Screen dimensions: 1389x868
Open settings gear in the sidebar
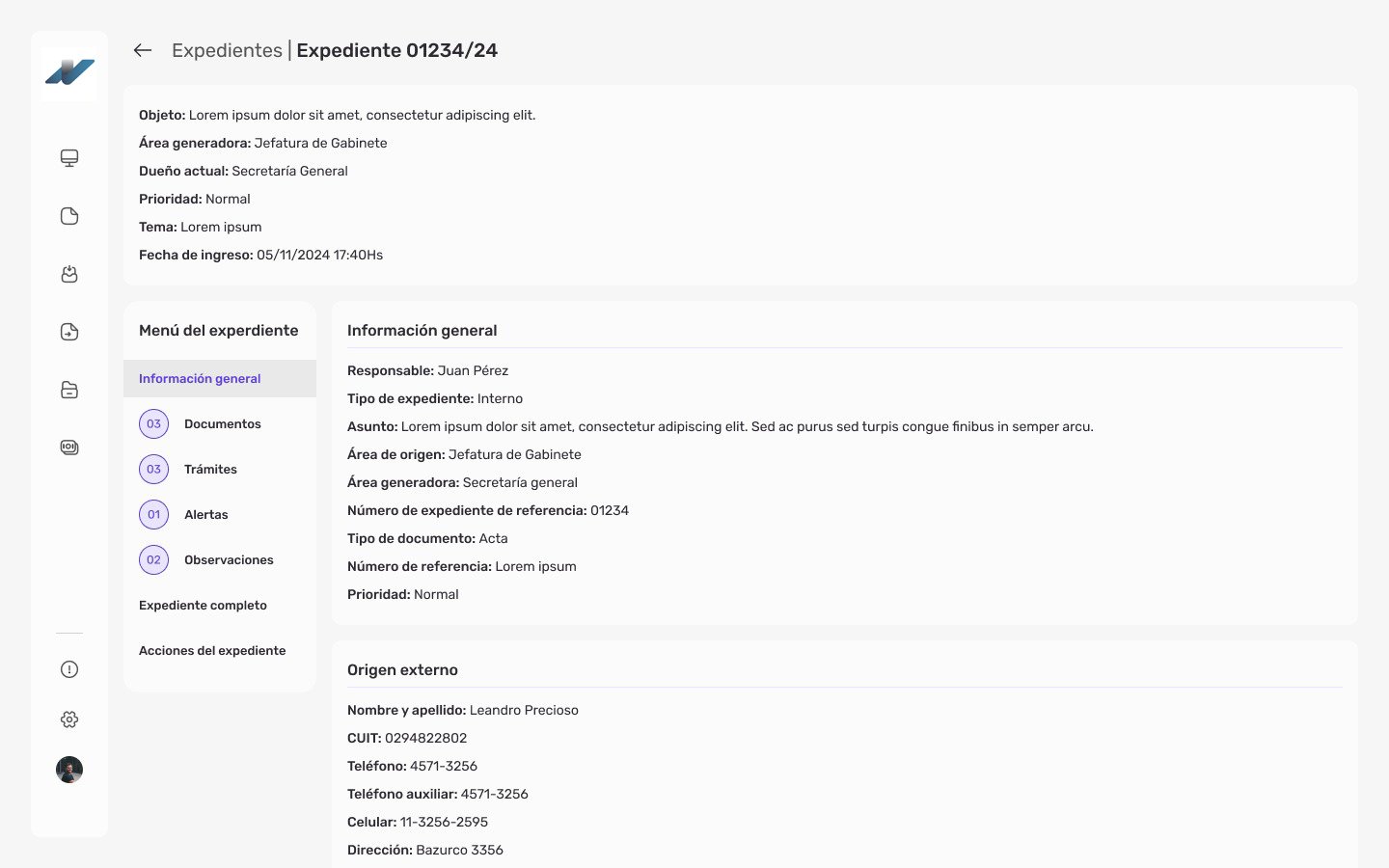pos(69,719)
